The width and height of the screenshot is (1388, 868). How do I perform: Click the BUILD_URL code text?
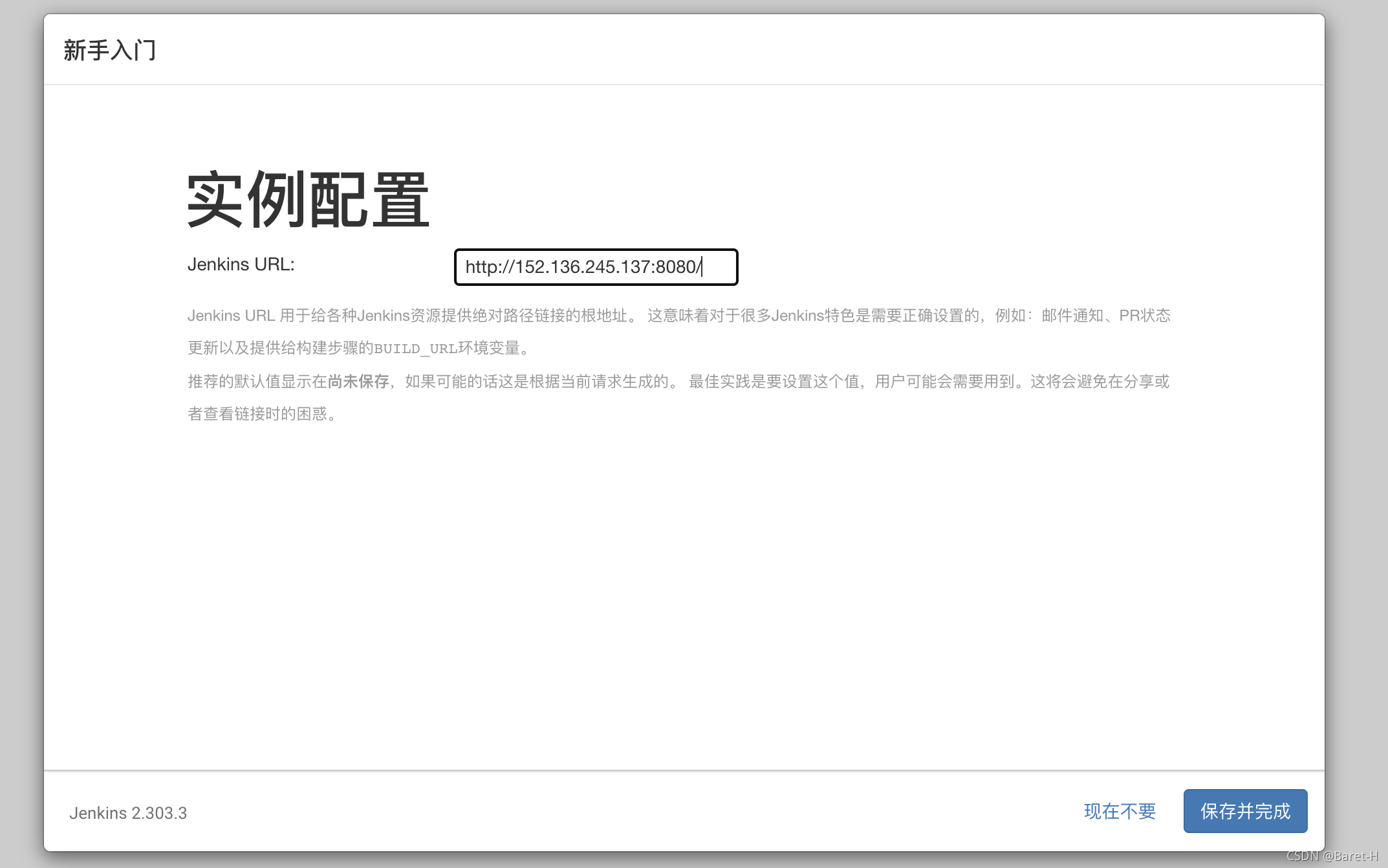[x=415, y=349]
